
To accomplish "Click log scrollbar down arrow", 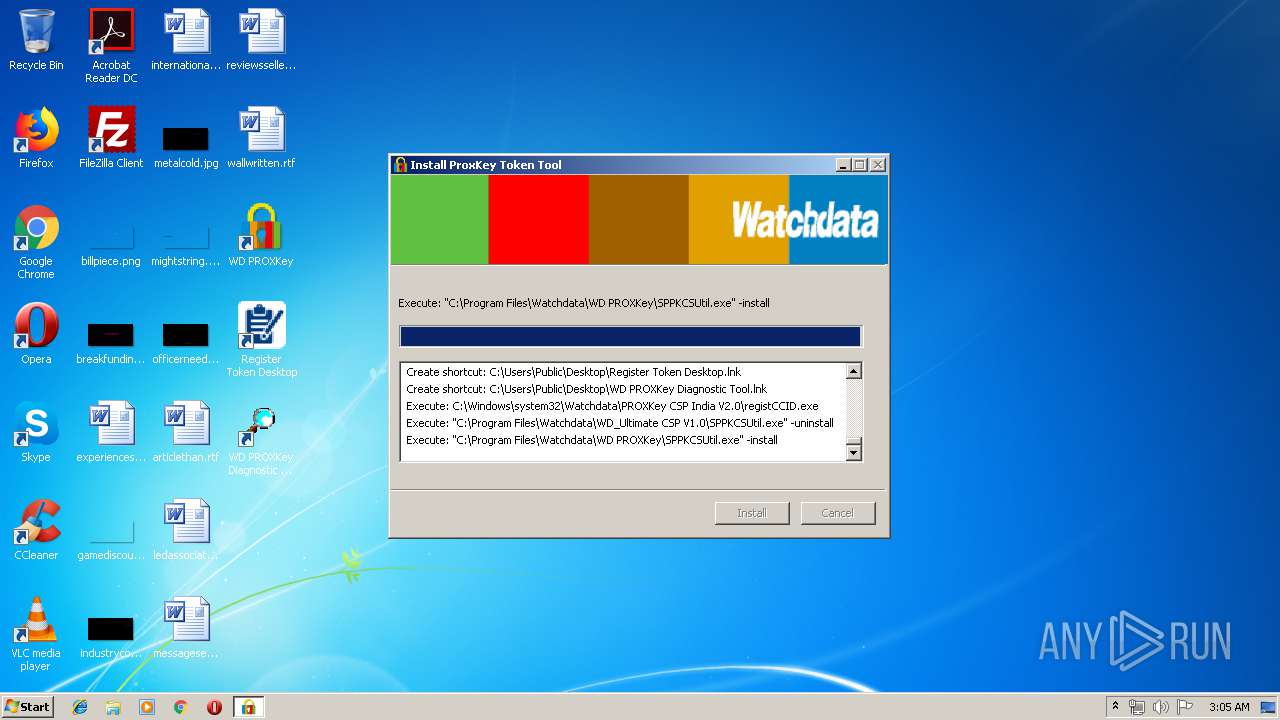I will pos(853,452).
